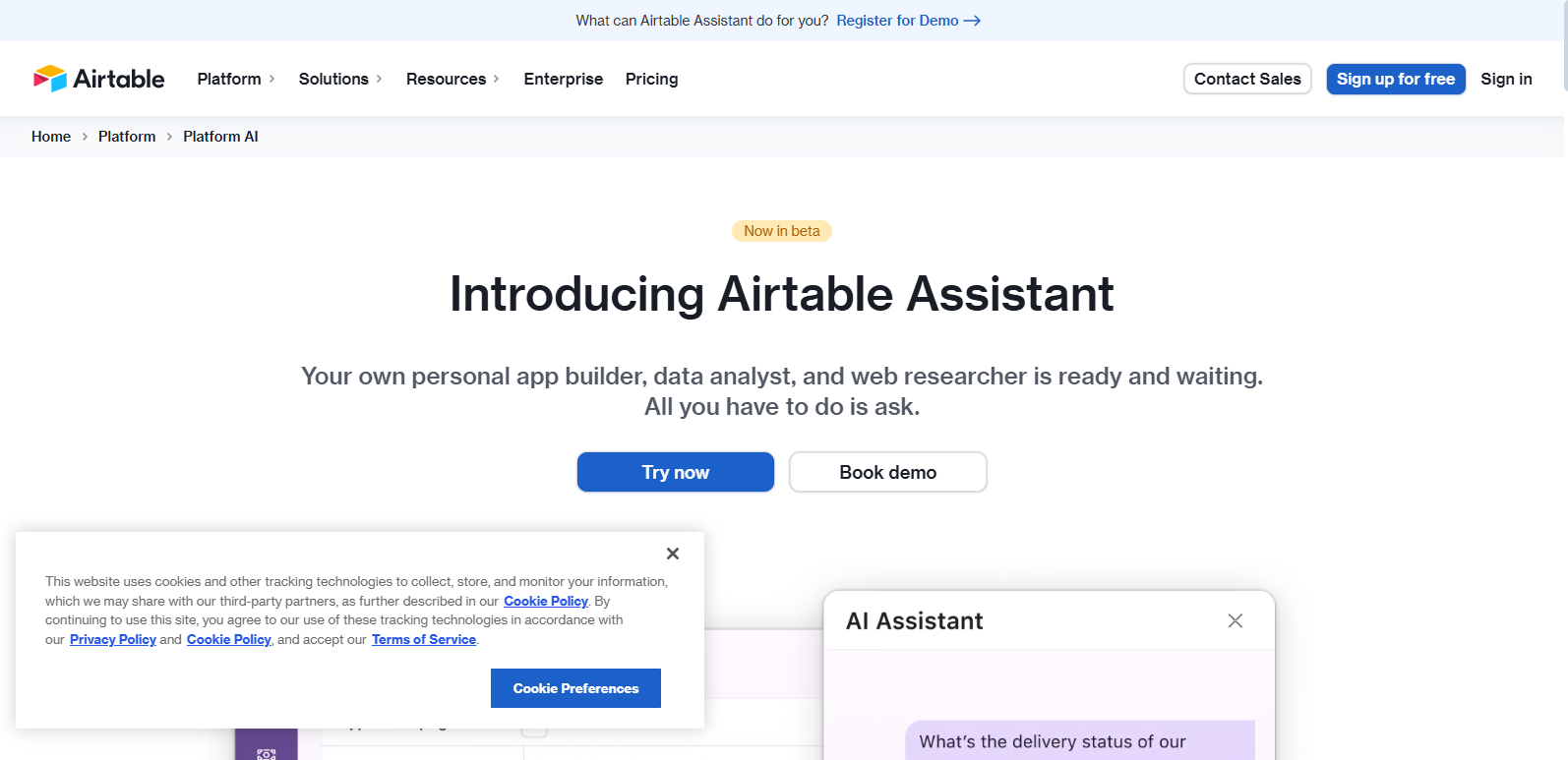
Task: Open Cookie Policy link after Privacy Policy
Action: coord(229,639)
